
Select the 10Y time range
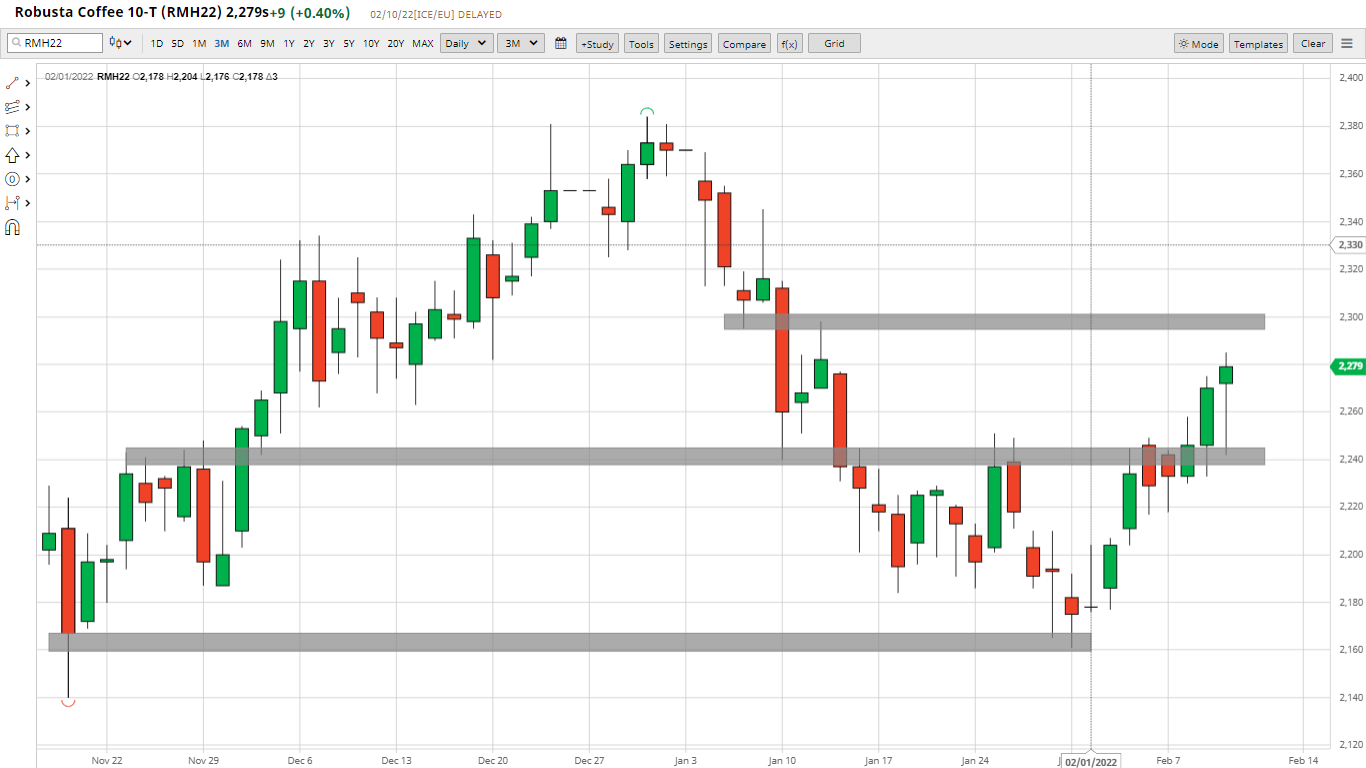tap(371, 44)
